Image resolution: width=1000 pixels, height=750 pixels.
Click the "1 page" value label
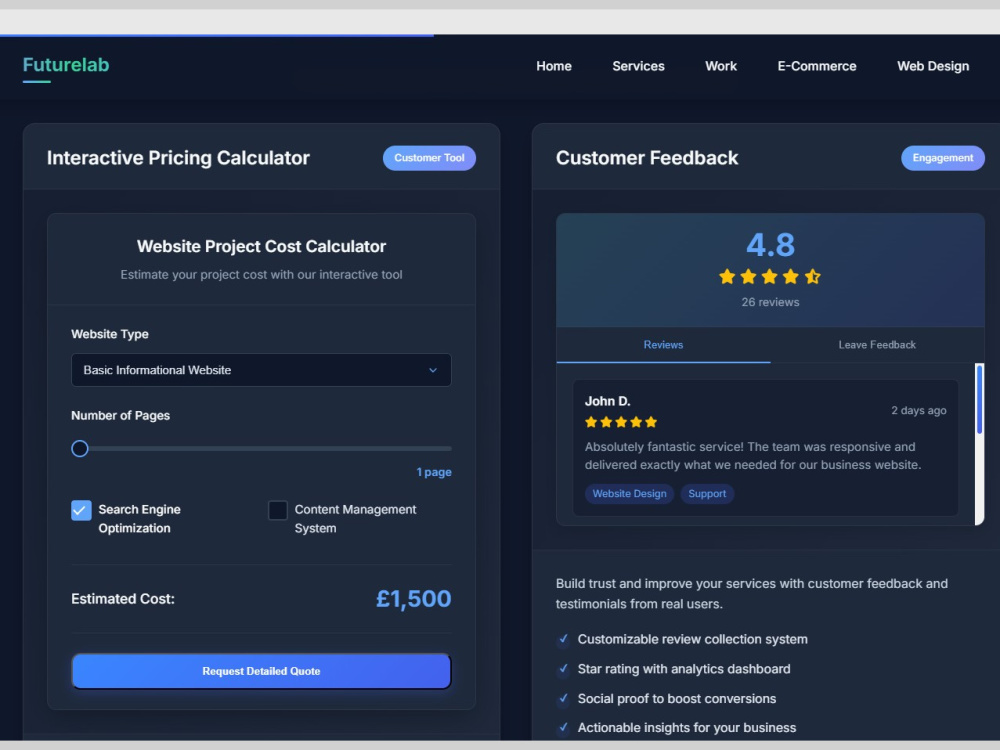click(434, 472)
